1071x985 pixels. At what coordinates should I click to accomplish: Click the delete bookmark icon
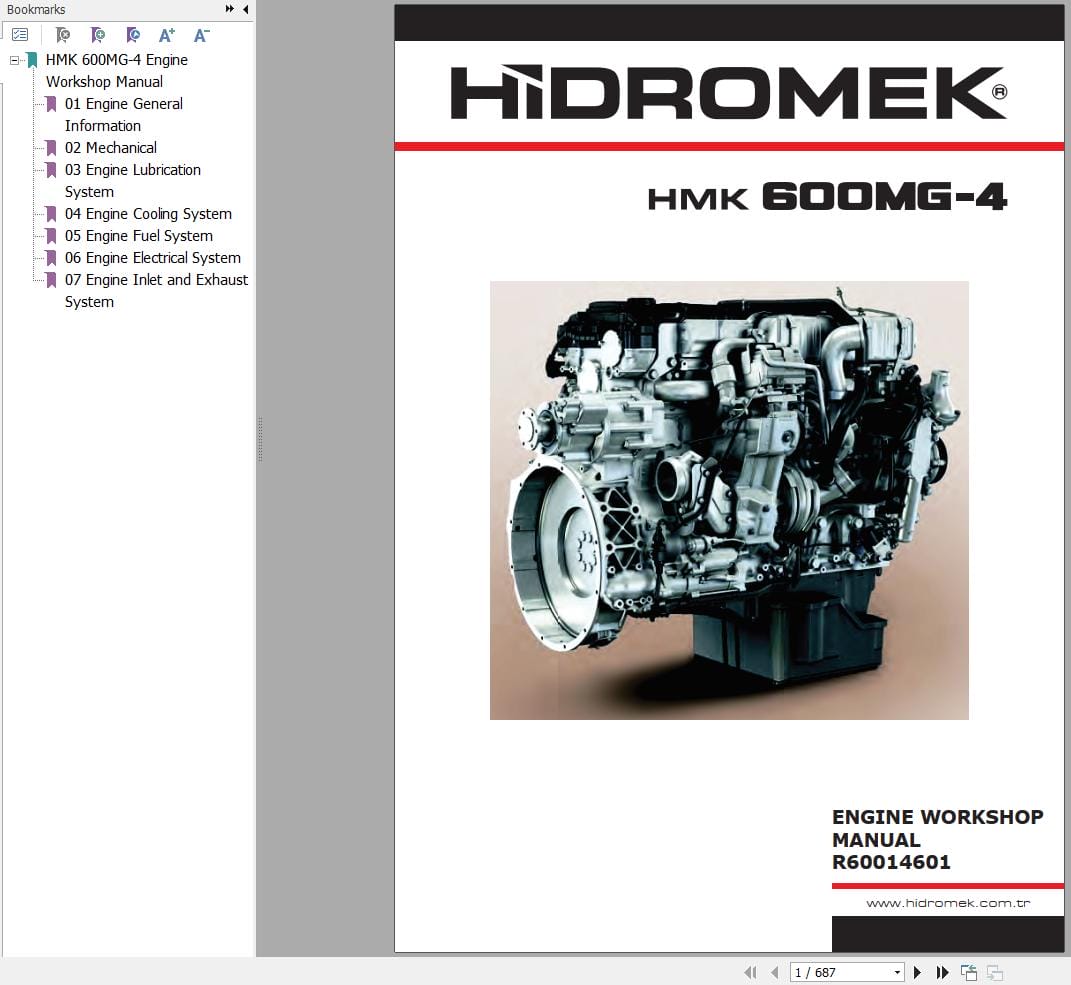pos(62,35)
